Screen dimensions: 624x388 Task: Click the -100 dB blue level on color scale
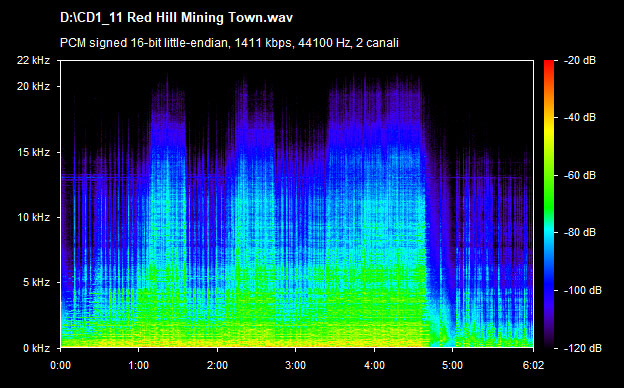549,290
